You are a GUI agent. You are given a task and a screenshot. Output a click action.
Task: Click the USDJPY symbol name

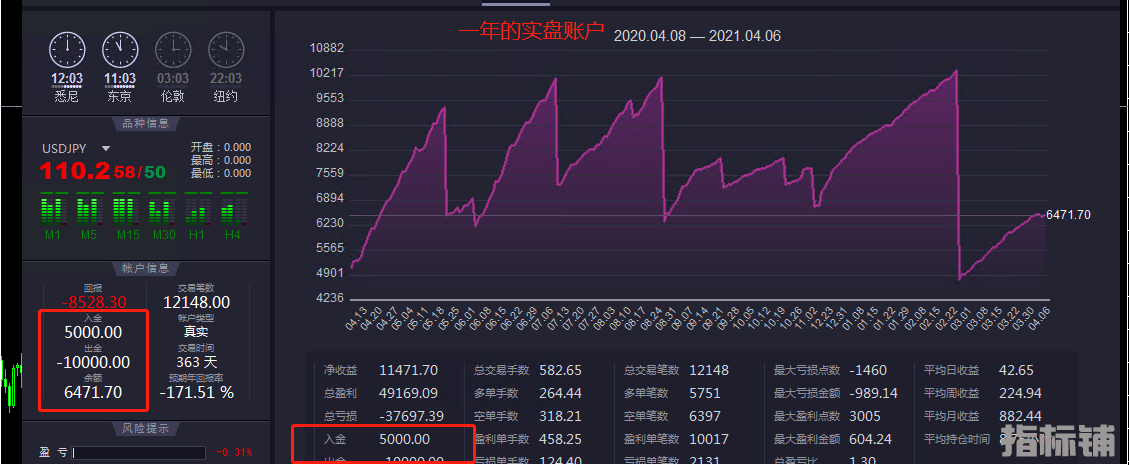(x=64, y=148)
